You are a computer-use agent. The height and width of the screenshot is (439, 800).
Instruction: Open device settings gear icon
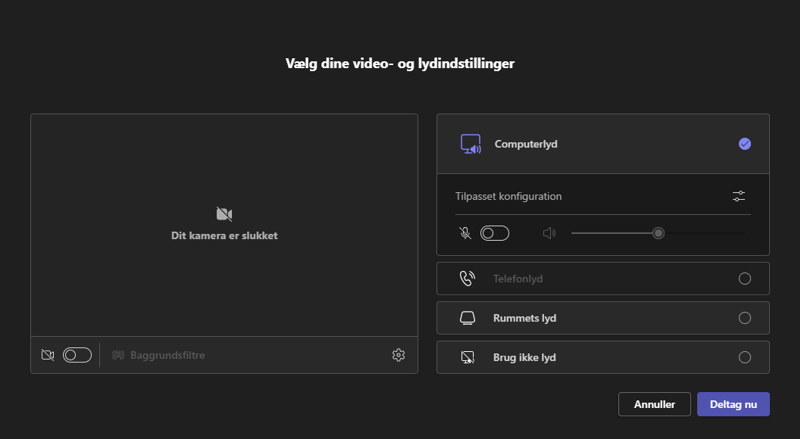(398, 355)
